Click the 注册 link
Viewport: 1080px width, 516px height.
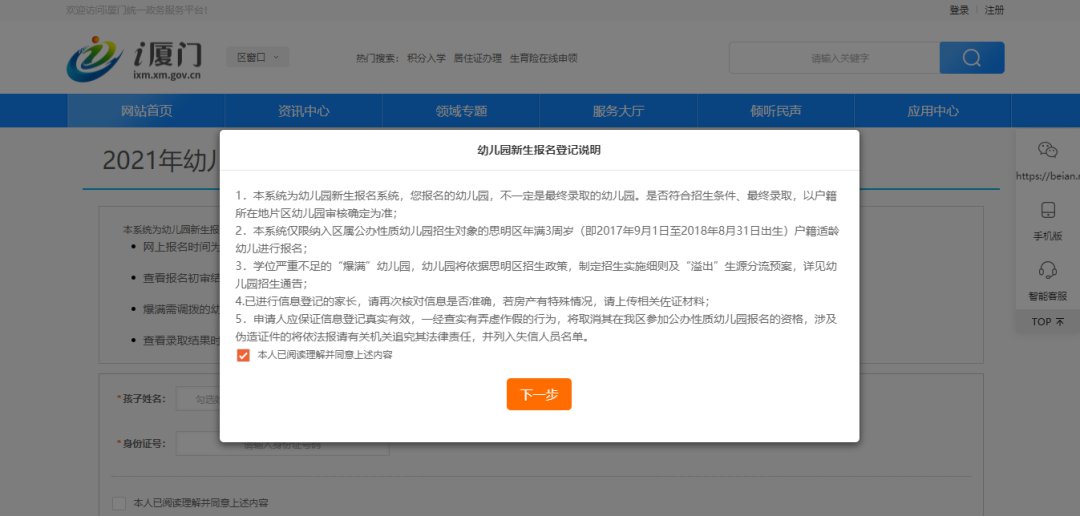coord(994,10)
